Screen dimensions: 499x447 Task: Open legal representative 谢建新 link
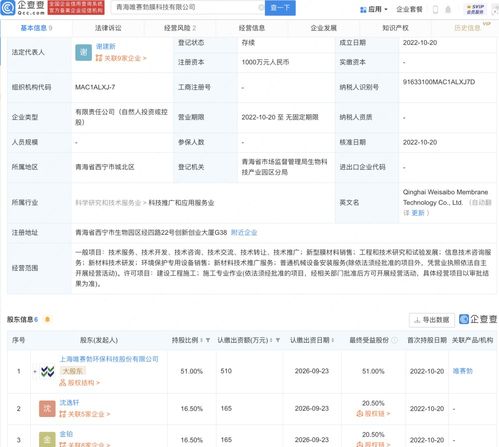(106, 46)
